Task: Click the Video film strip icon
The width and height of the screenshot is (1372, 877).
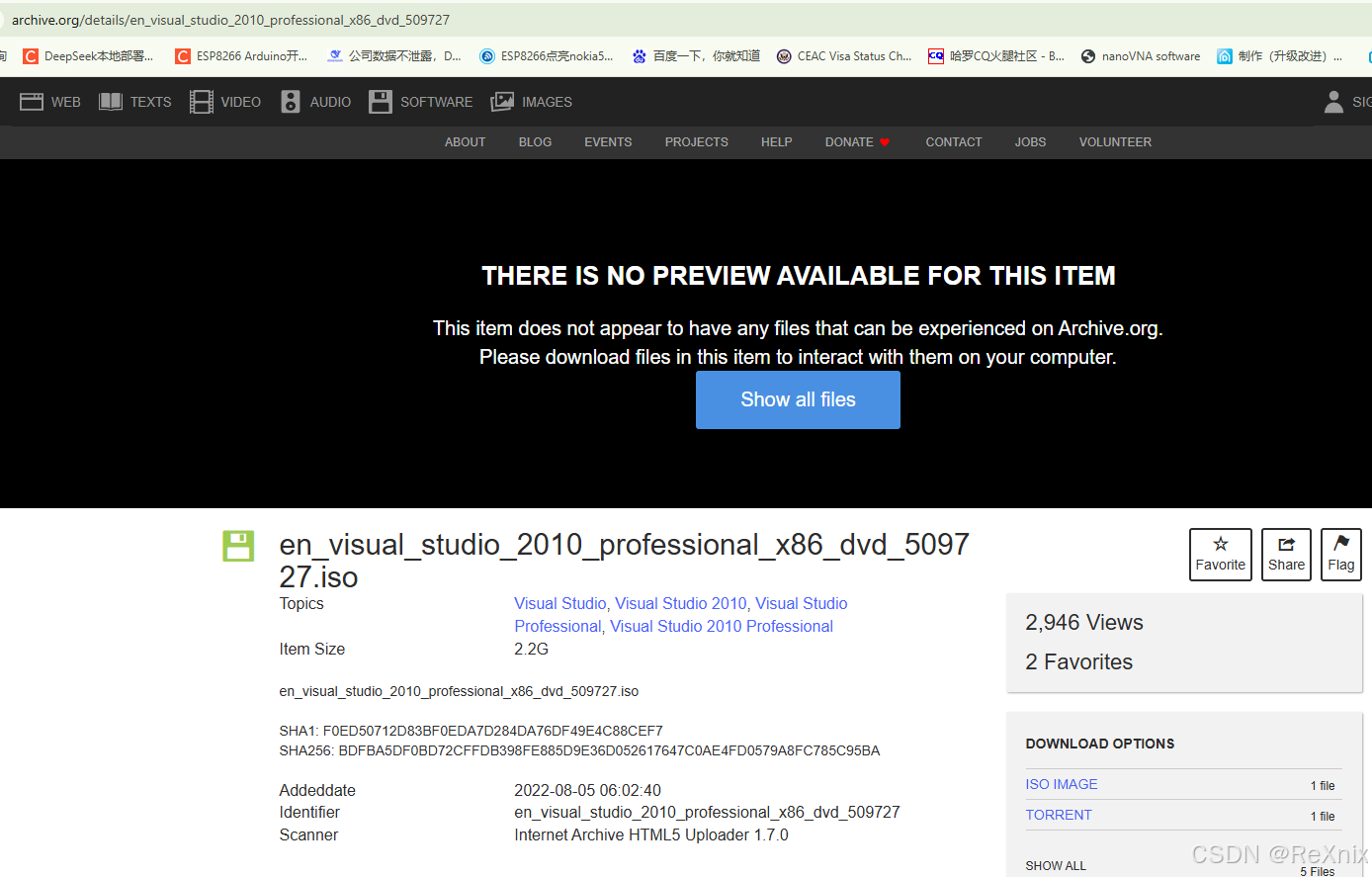Action: click(202, 102)
